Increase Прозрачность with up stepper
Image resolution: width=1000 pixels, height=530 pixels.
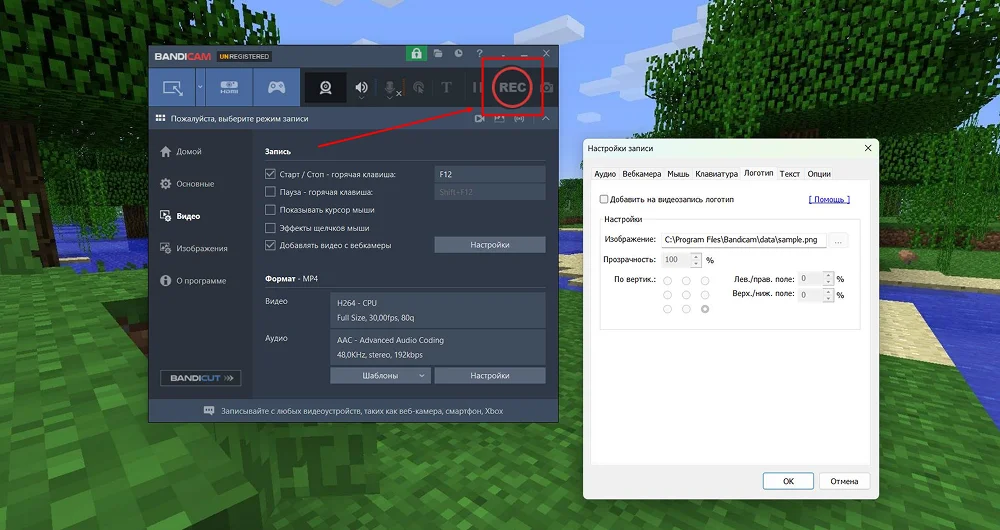[x=696, y=257]
